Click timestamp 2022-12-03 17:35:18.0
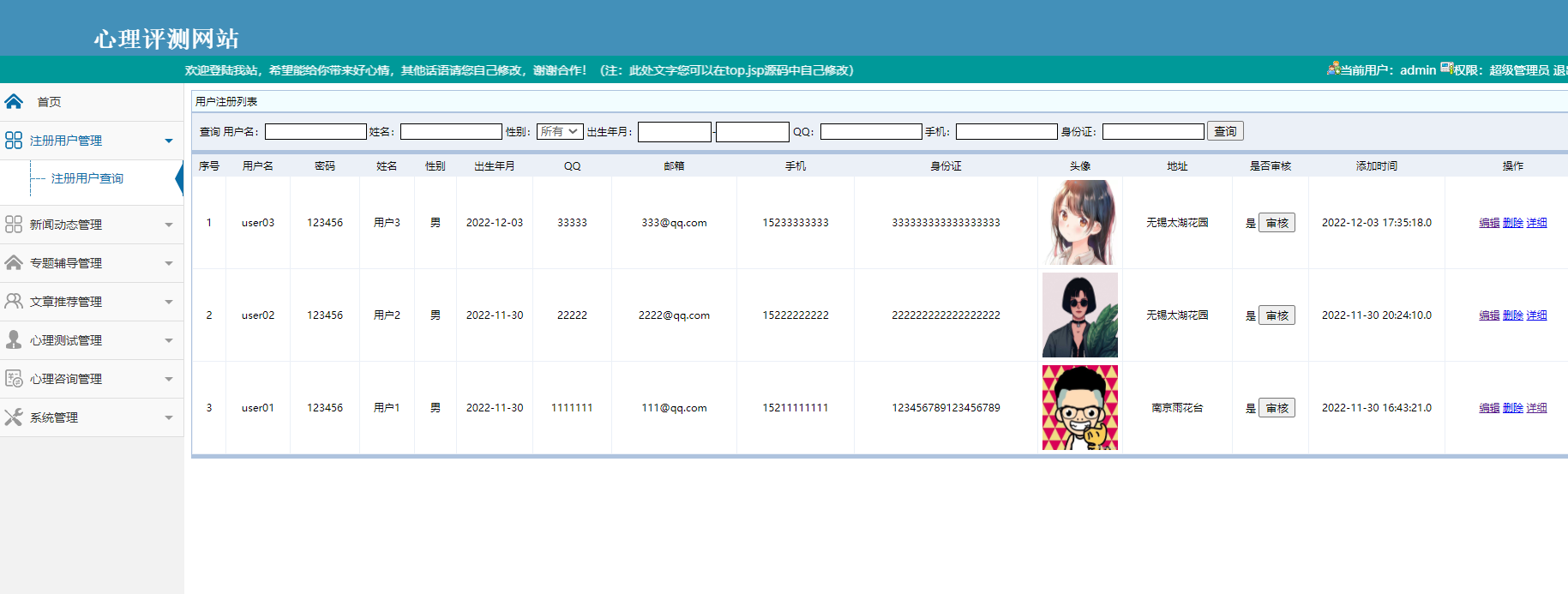This screenshot has height=594, width=1568. click(x=1377, y=223)
